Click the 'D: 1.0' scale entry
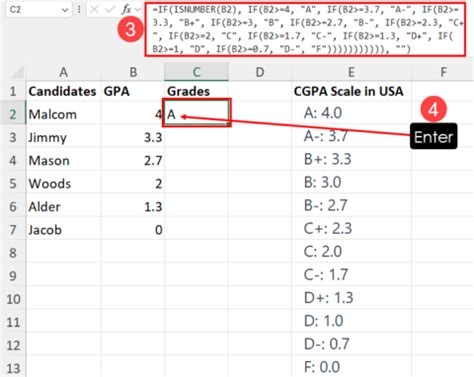The image size is (474, 377). click(x=323, y=321)
